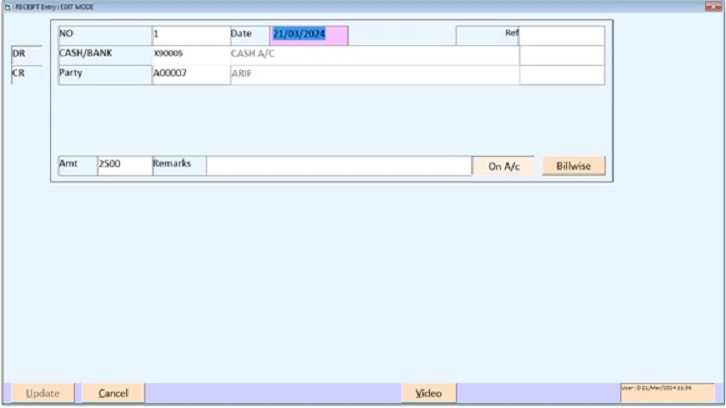Click the Remarks label
Image resolution: width=726 pixels, height=408 pixels.
[179, 165]
